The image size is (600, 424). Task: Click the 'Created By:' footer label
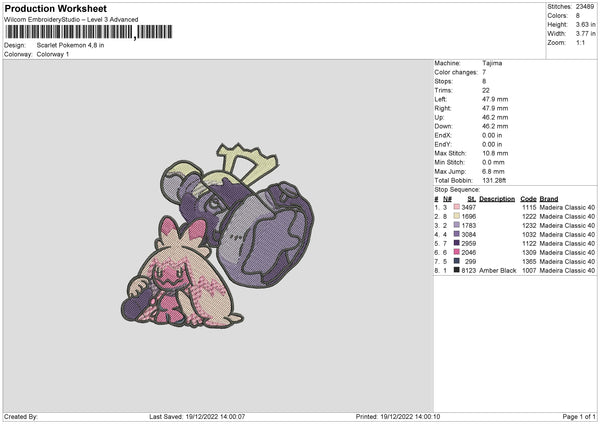pos(21,416)
